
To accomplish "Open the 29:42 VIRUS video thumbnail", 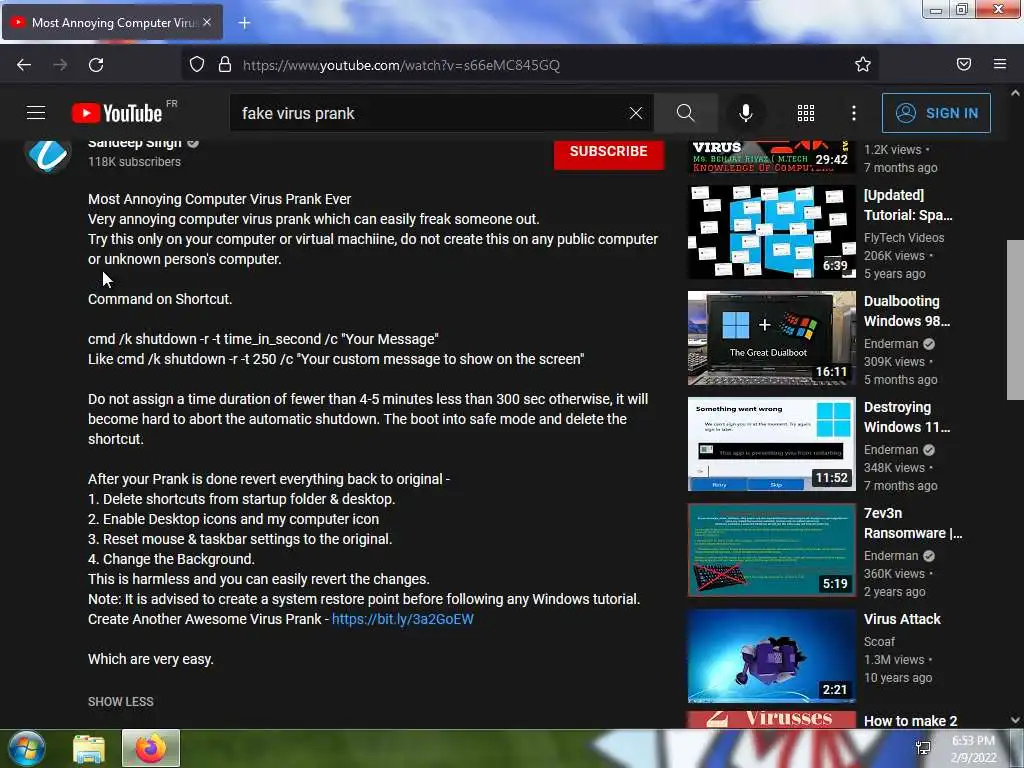I will (x=771, y=157).
